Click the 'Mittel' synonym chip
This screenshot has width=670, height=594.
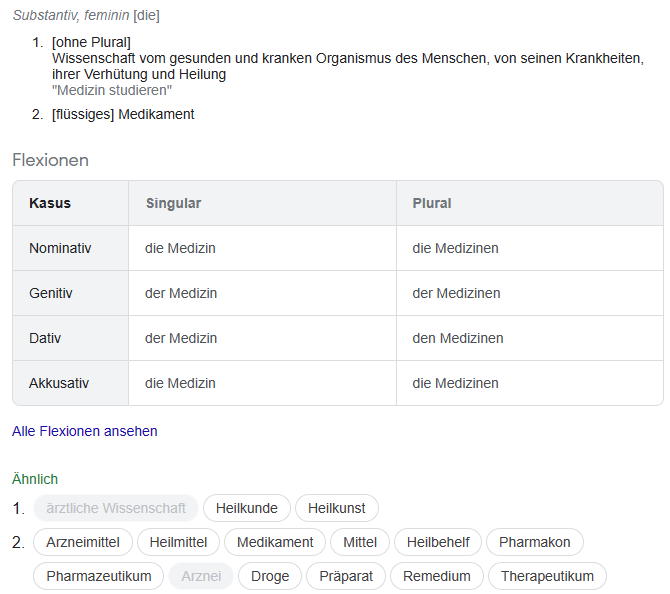click(360, 542)
